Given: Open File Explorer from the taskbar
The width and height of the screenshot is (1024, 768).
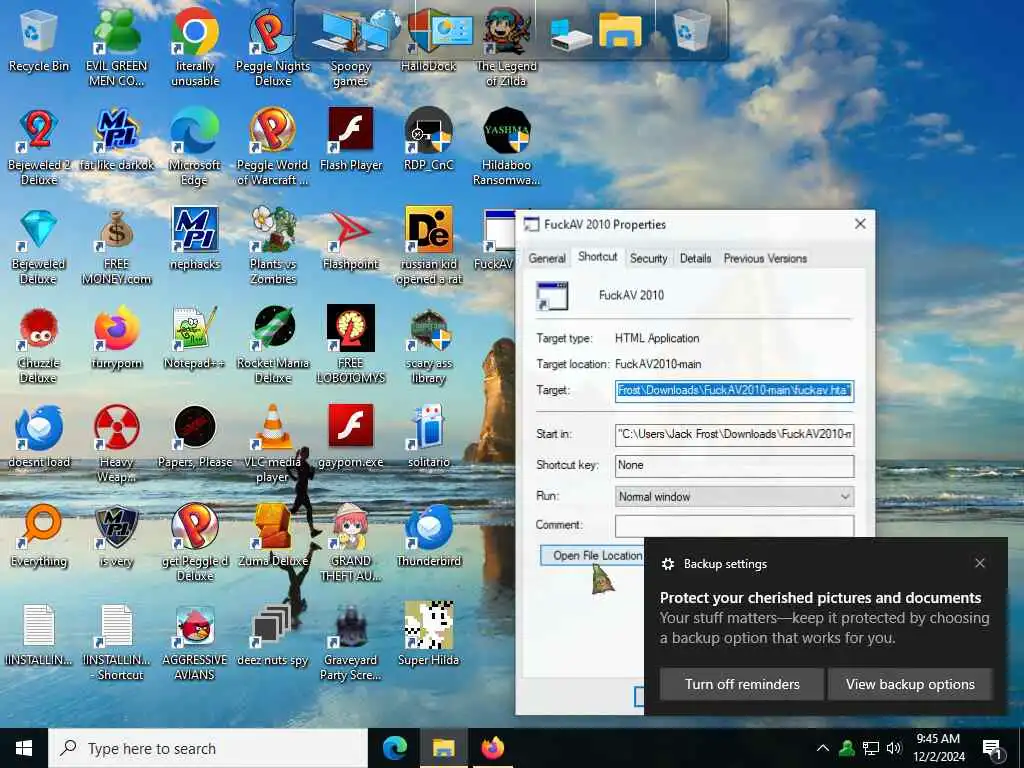Looking at the screenshot, I should point(443,748).
